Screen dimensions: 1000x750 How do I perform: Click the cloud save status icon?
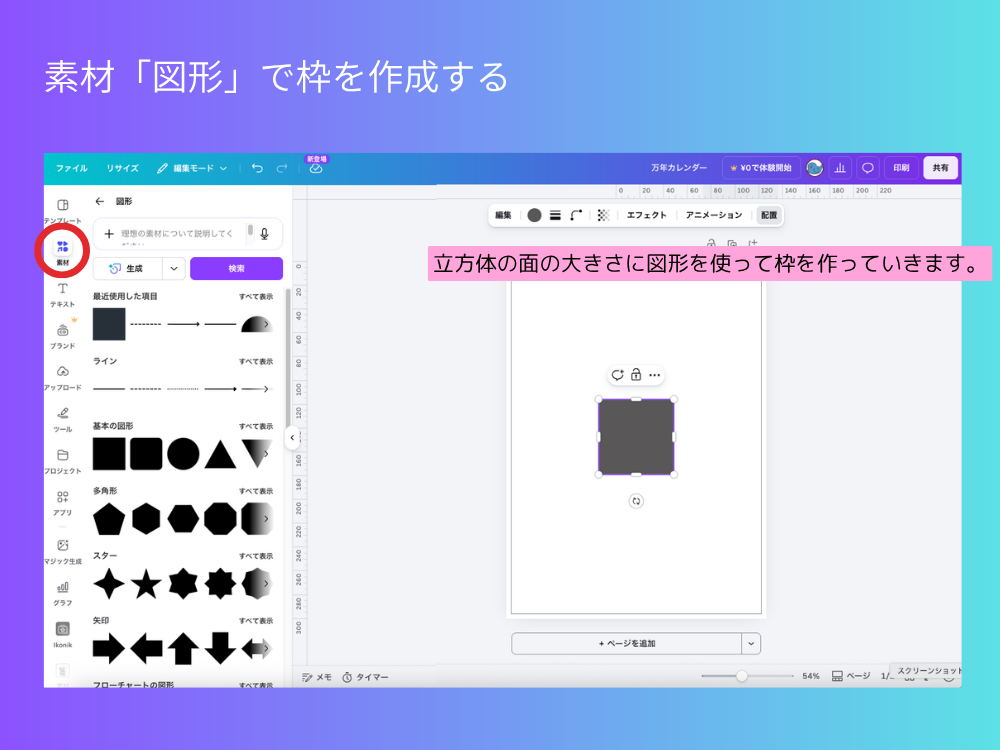tap(316, 168)
